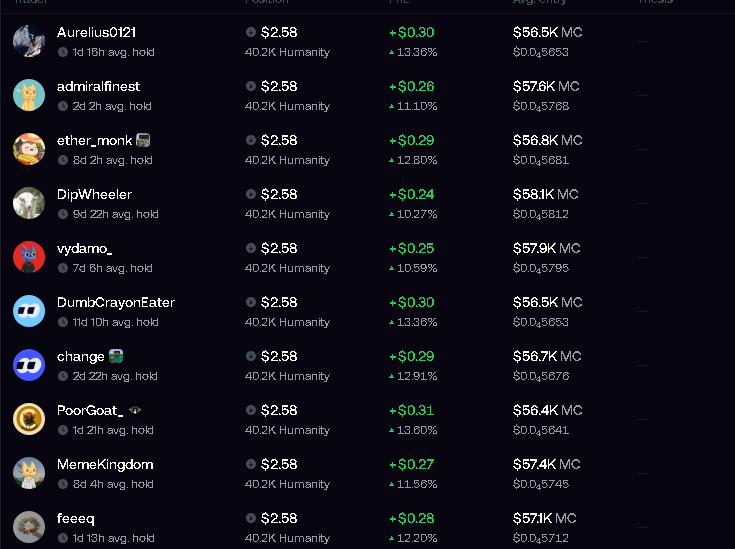Viewport: 735px width, 549px height.
Task: Click the eye badge beside PoorGoat_
Action: tap(135, 410)
